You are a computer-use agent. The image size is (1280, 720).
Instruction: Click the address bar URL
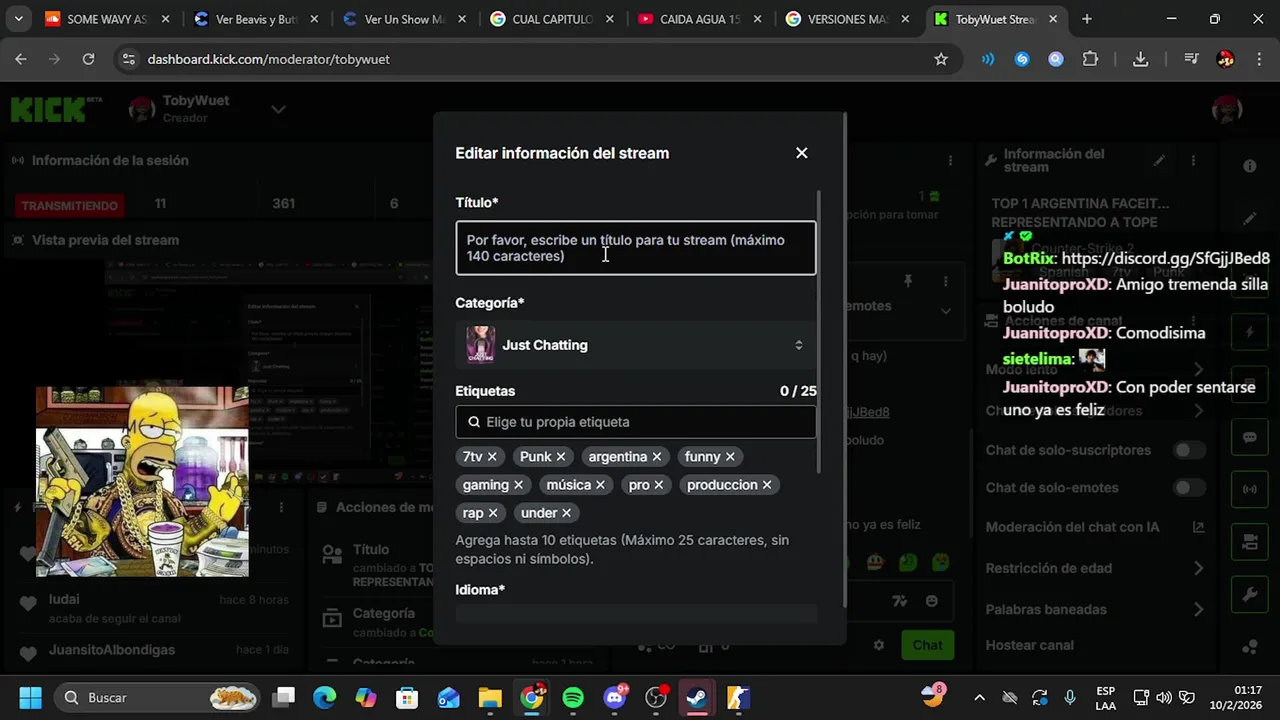click(x=268, y=59)
